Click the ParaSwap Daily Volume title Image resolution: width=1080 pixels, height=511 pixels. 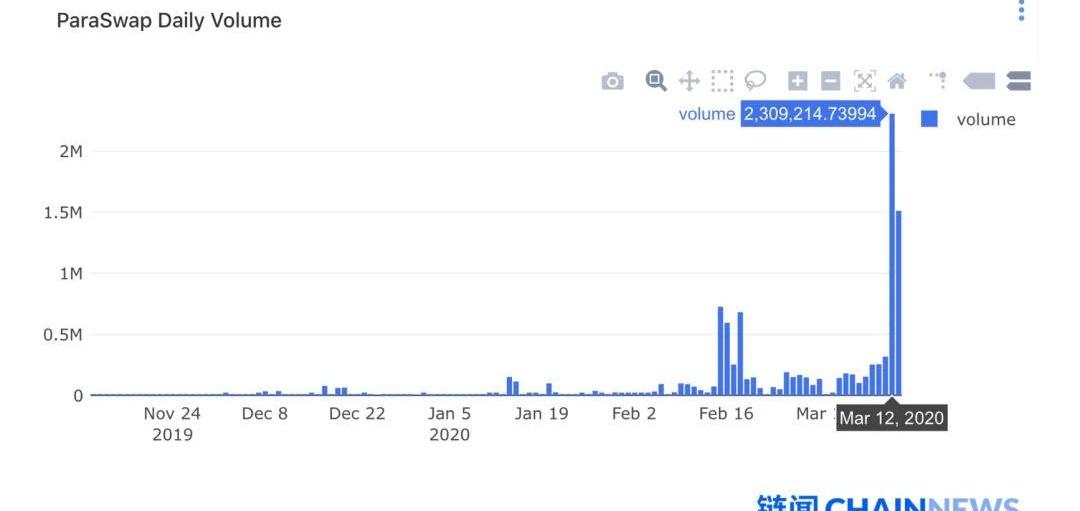pos(169,21)
